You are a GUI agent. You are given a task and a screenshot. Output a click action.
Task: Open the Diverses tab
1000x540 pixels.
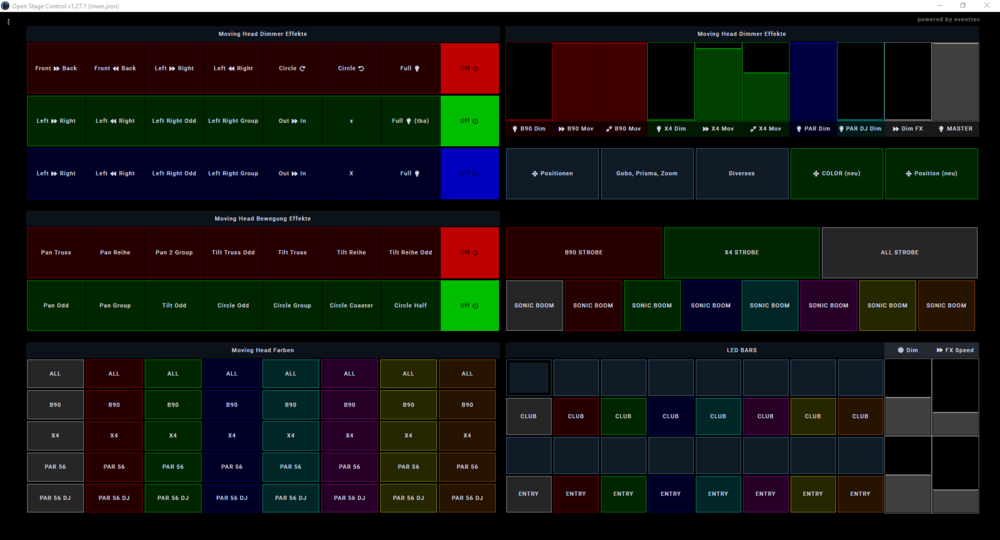[x=742, y=173]
